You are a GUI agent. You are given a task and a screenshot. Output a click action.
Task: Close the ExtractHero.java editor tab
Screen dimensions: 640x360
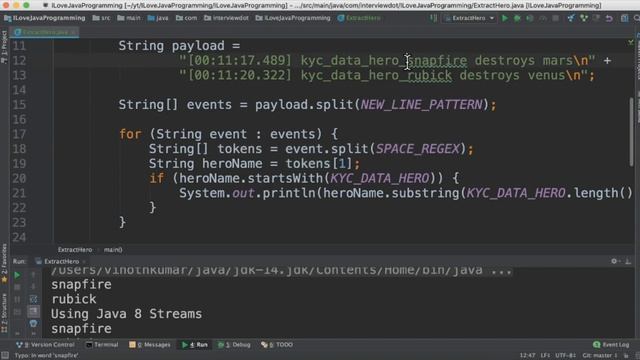(x=73, y=32)
